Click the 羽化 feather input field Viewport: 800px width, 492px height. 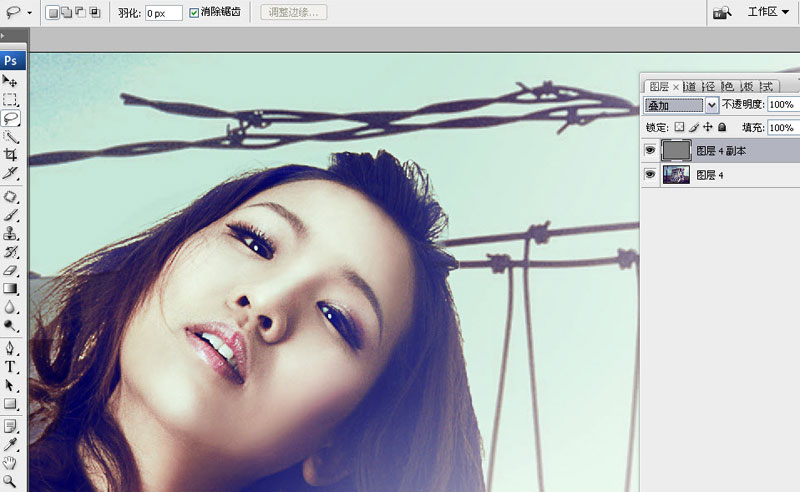[163, 13]
